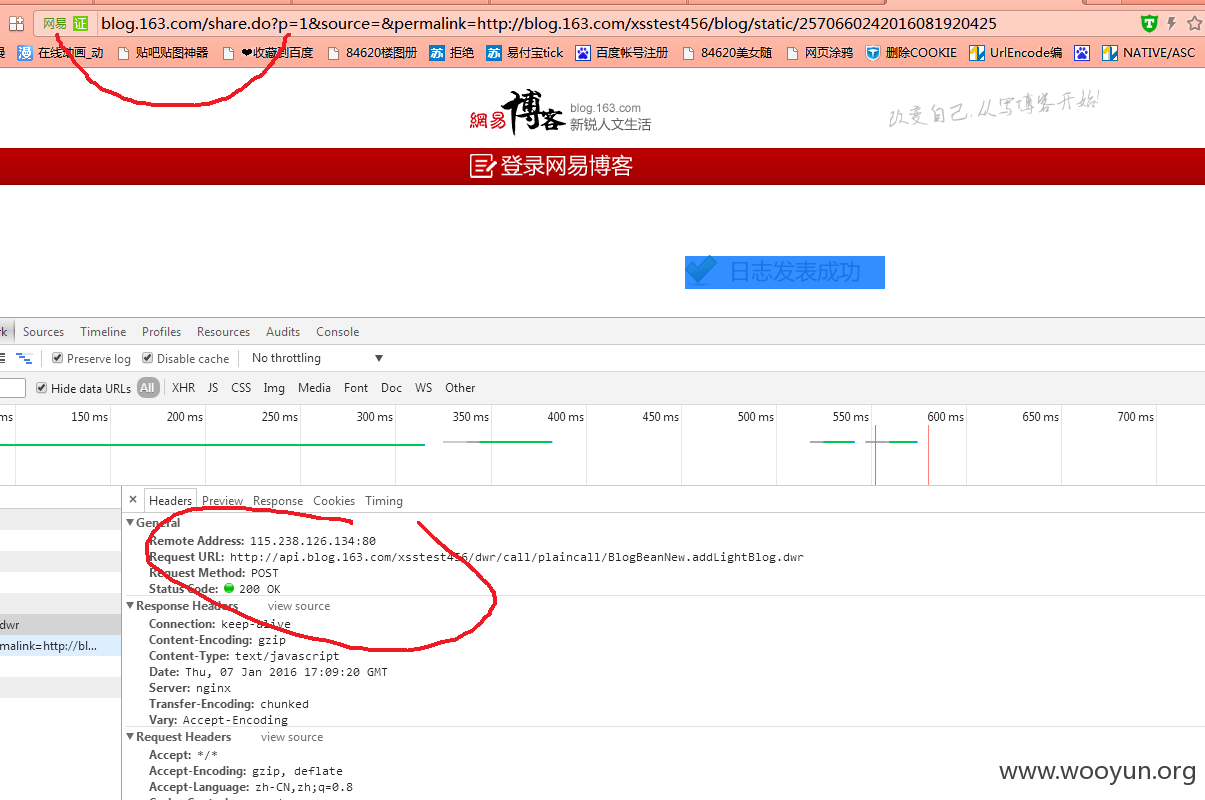The image size is (1205, 800).
Task: Filter requests by CSS
Action: 241,388
